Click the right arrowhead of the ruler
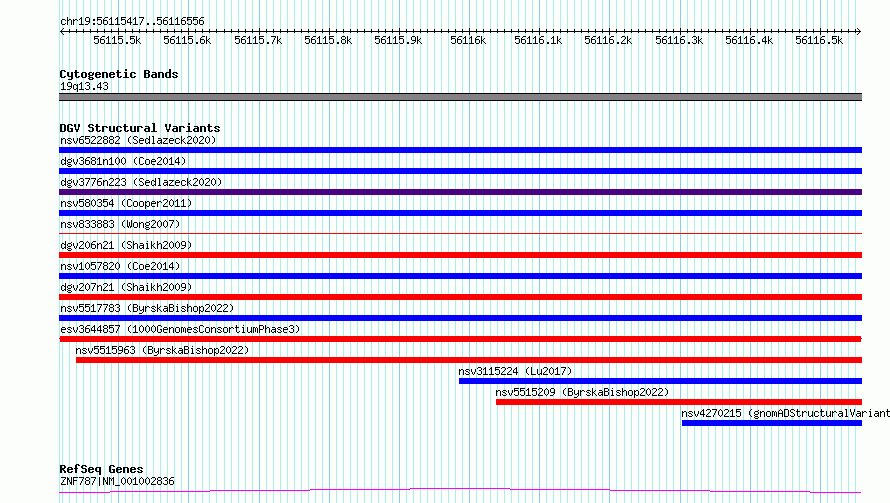The width and height of the screenshot is (890, 503). coord(859,32)
